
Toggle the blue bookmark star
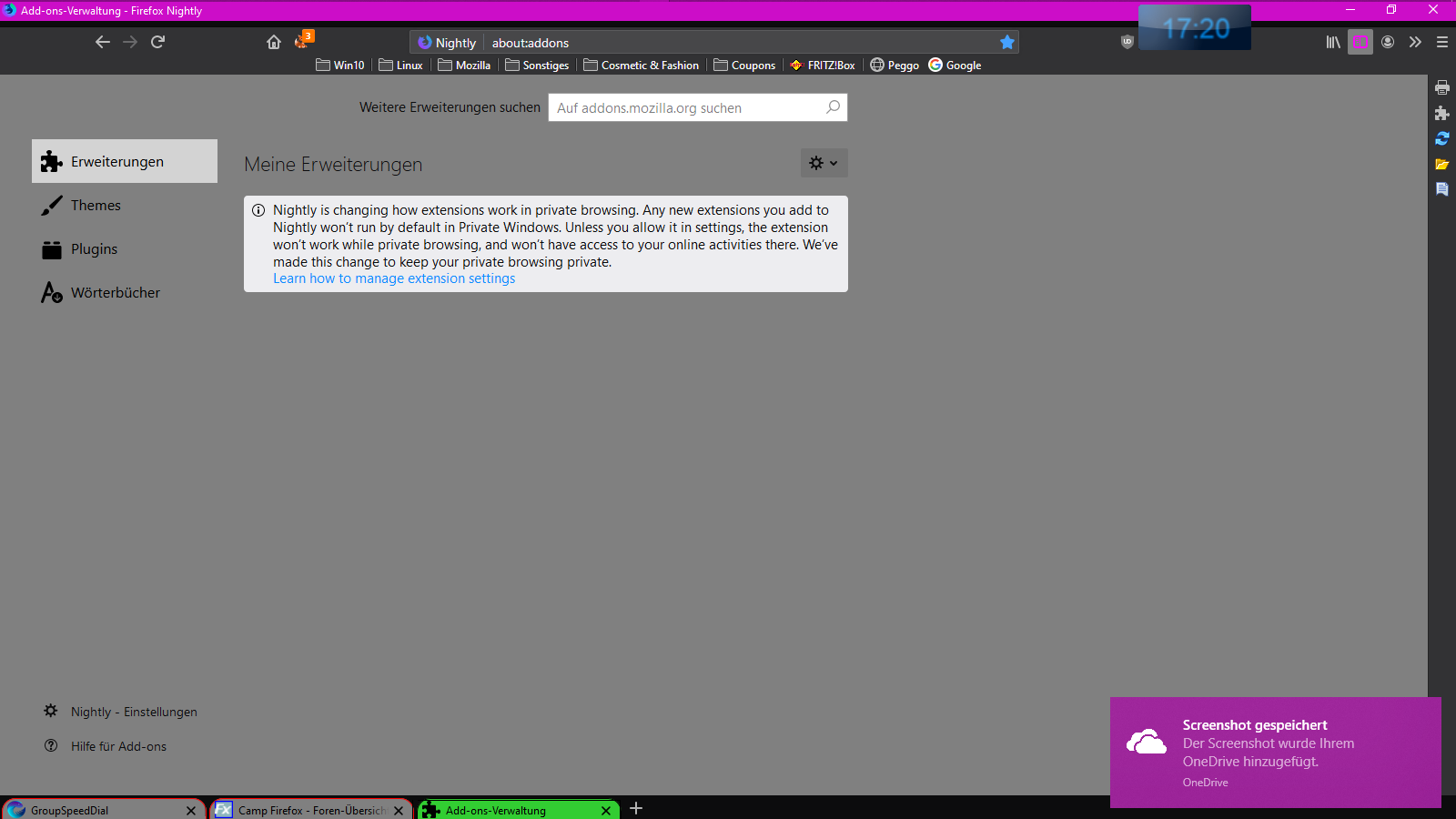pos(1007,42)
